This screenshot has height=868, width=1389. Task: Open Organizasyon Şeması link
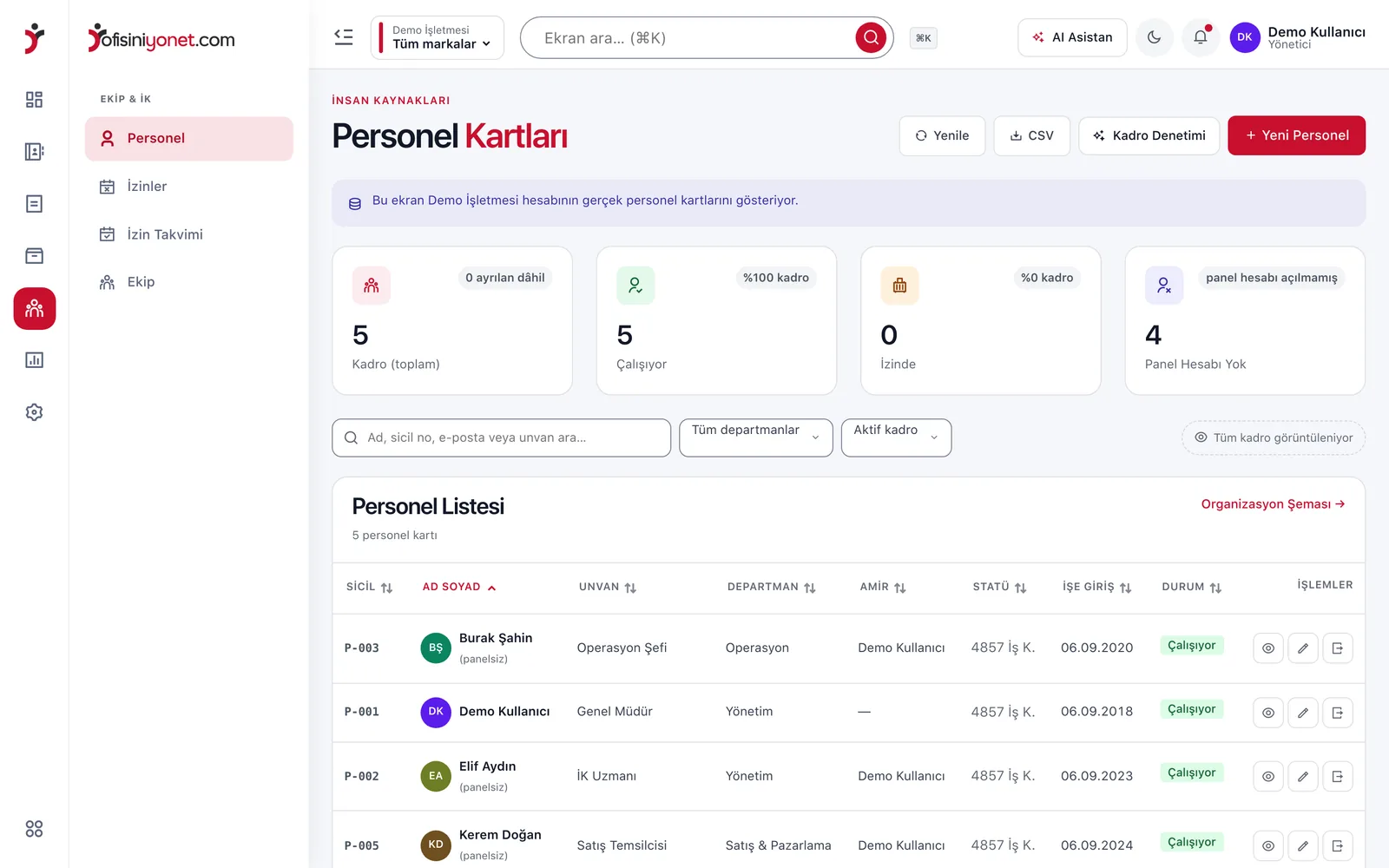point(1273,504)
